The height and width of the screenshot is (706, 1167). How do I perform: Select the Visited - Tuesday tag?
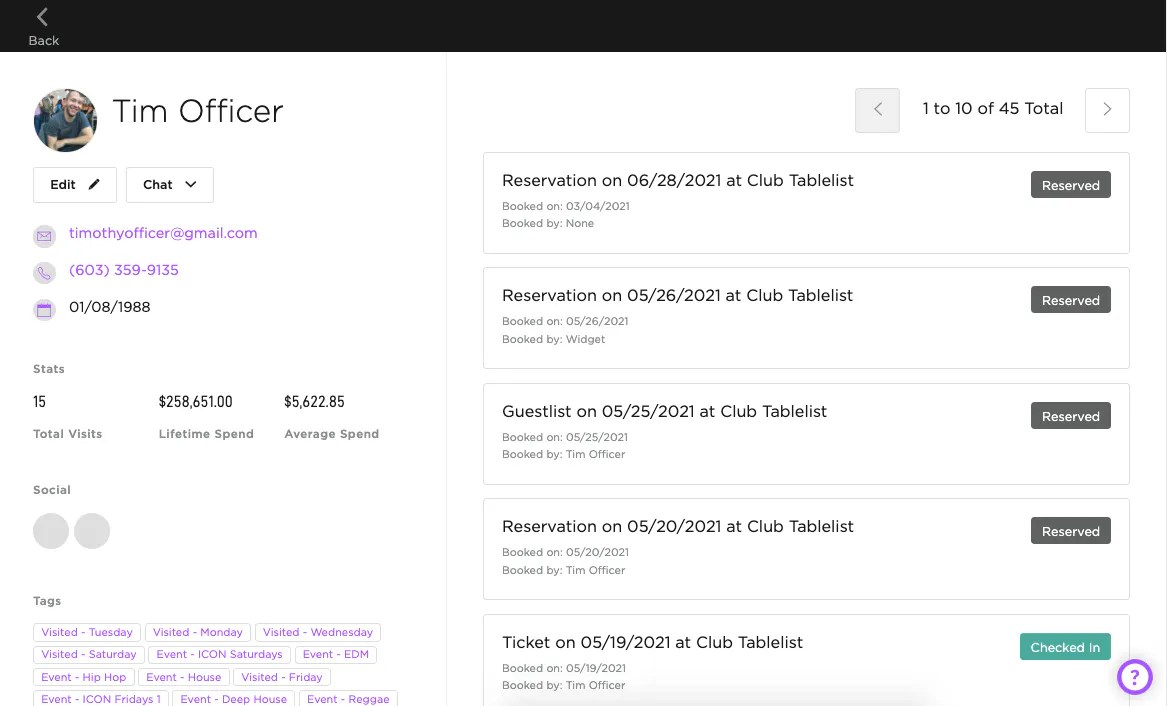tap(87, 632)
